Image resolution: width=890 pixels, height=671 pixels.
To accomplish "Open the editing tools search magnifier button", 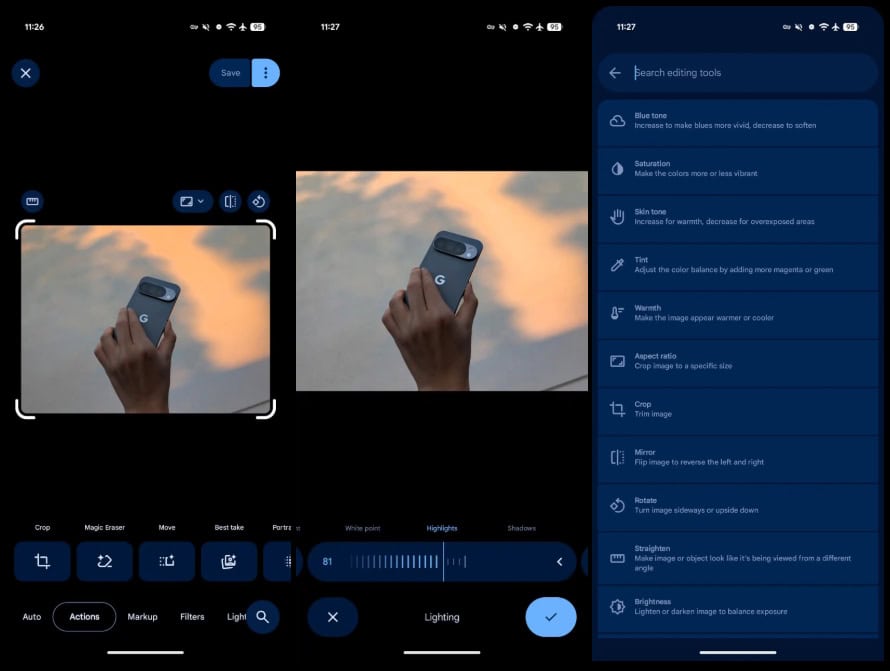I will pyautogui.click(x=262, y=617).
